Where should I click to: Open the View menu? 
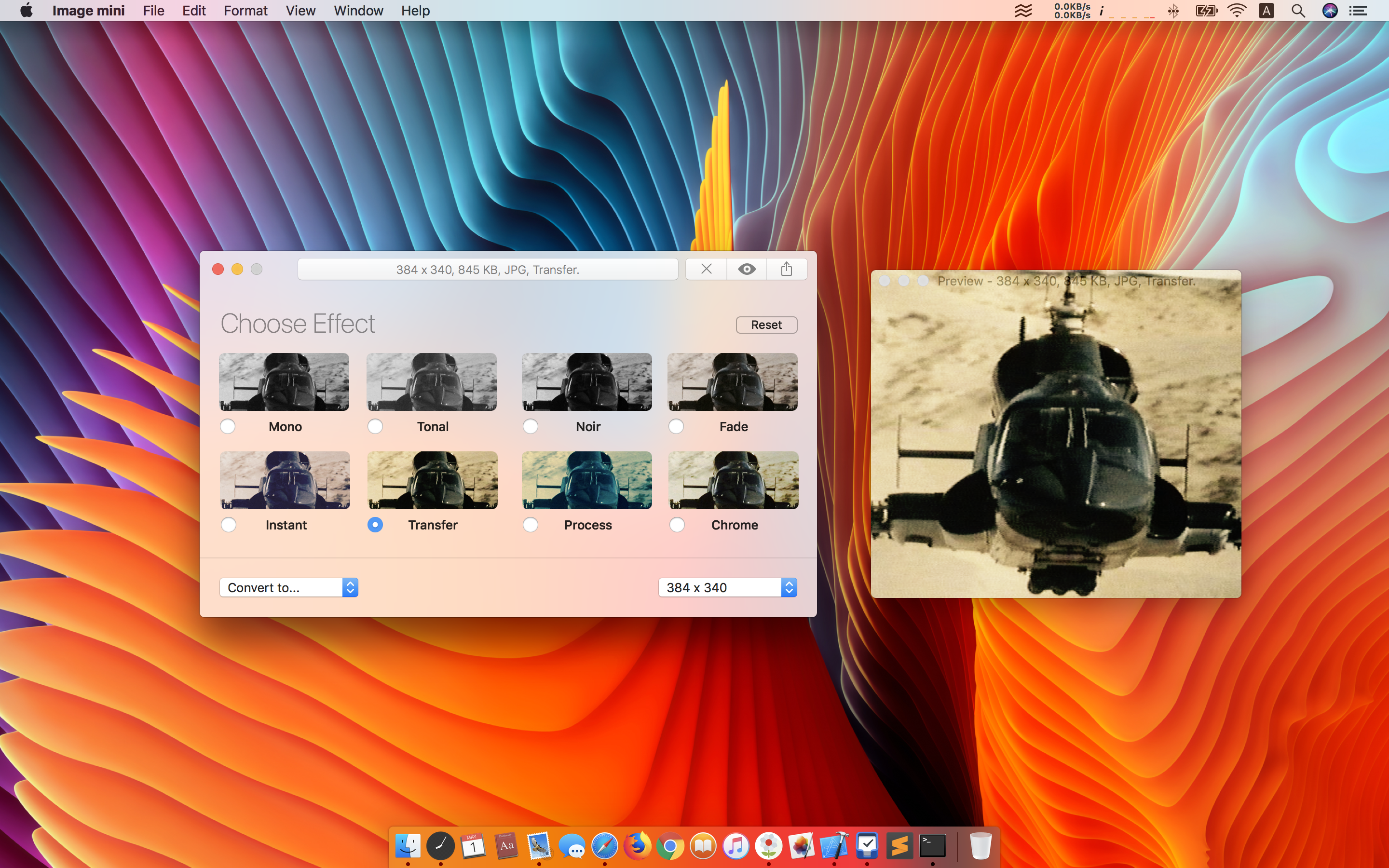pyautogui.click(x=300, y=11)
